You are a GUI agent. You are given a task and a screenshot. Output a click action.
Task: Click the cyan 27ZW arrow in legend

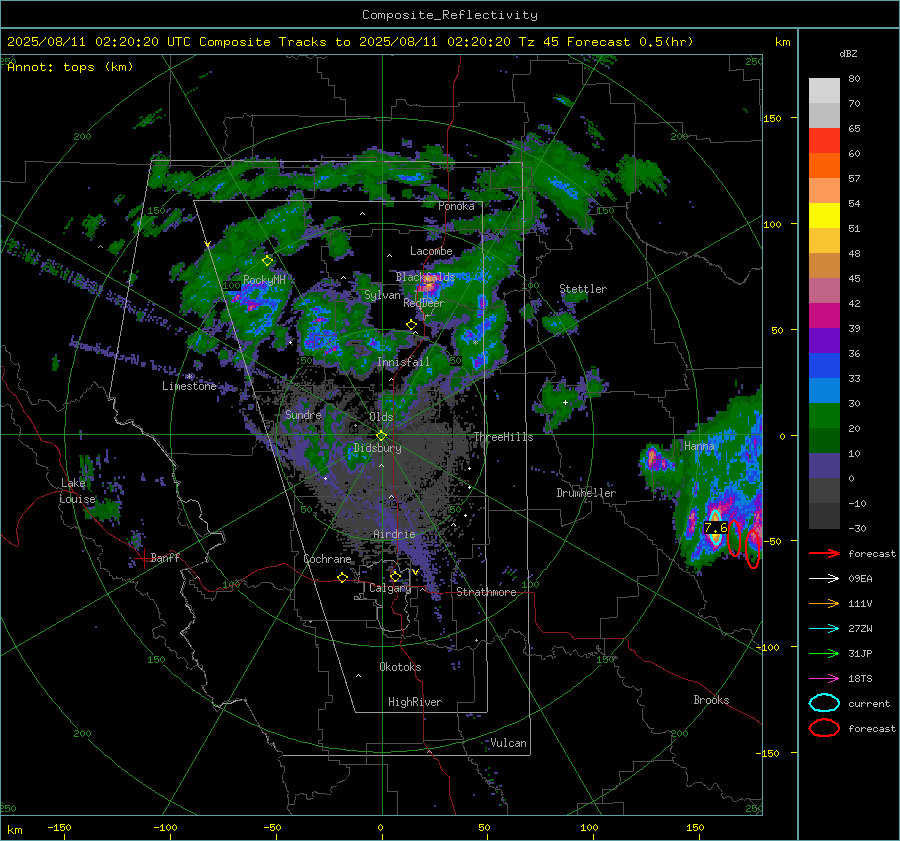pyautogui.click(x=824, y=629)
